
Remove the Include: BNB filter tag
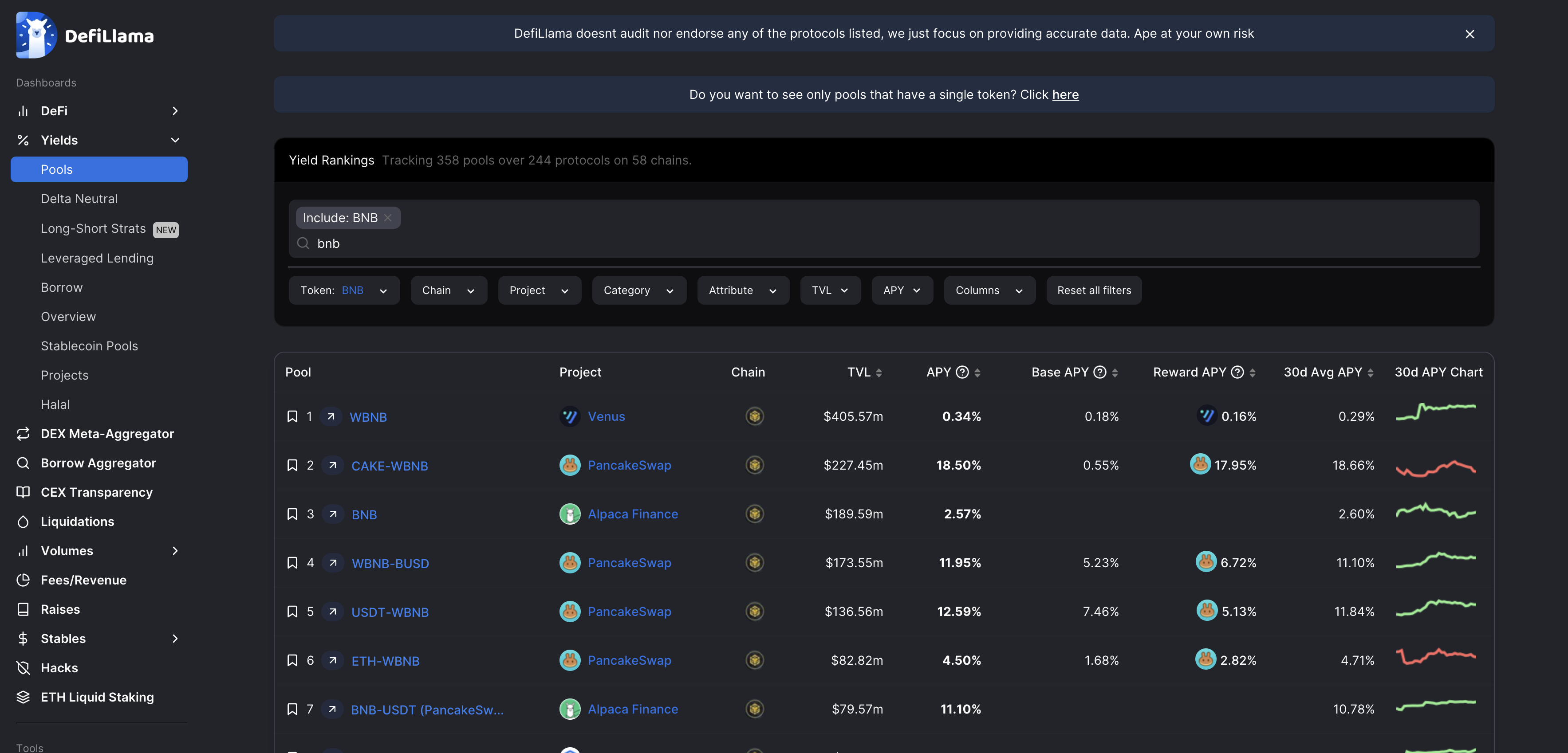point(388,218)
